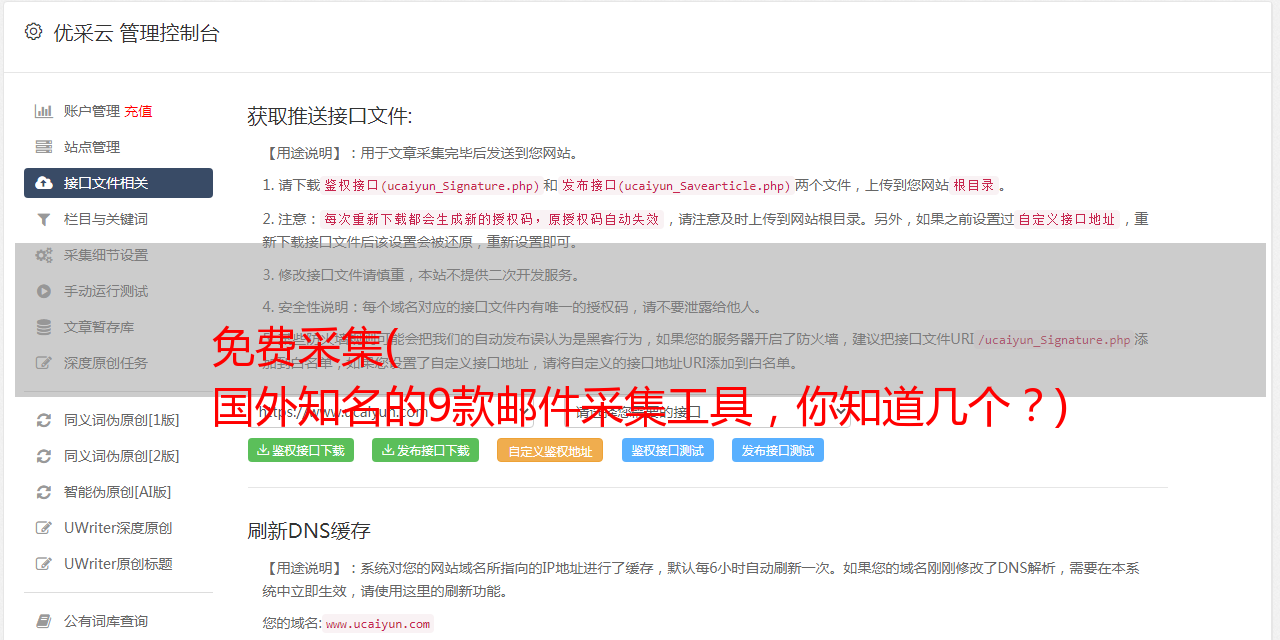1280x640 pixels.
Task: Click the green 发布接口下载 button
Action: (x=425, y=450)
